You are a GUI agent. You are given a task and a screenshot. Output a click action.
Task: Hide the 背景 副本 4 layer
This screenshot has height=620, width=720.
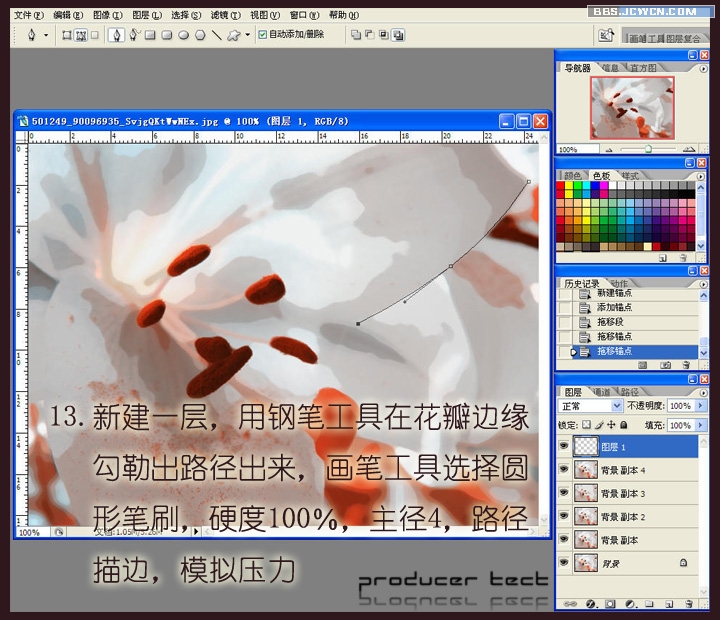coord(564,469)
